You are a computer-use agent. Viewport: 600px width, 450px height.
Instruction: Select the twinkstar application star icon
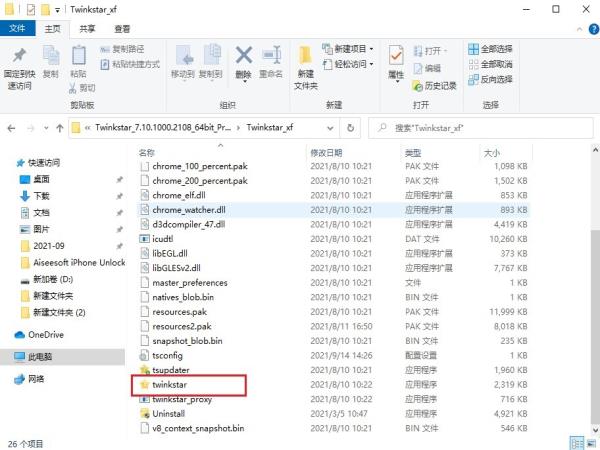pos(144,385)
